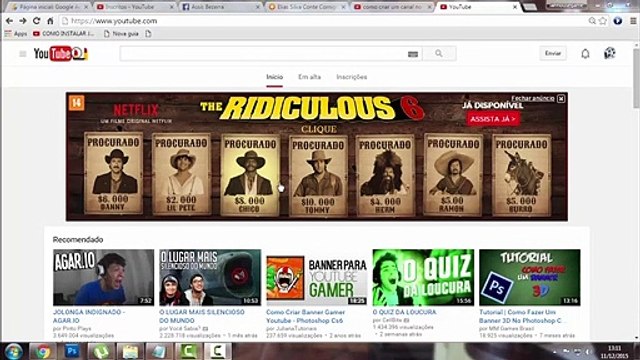Go back with the browser back arrow

point(9,21)
